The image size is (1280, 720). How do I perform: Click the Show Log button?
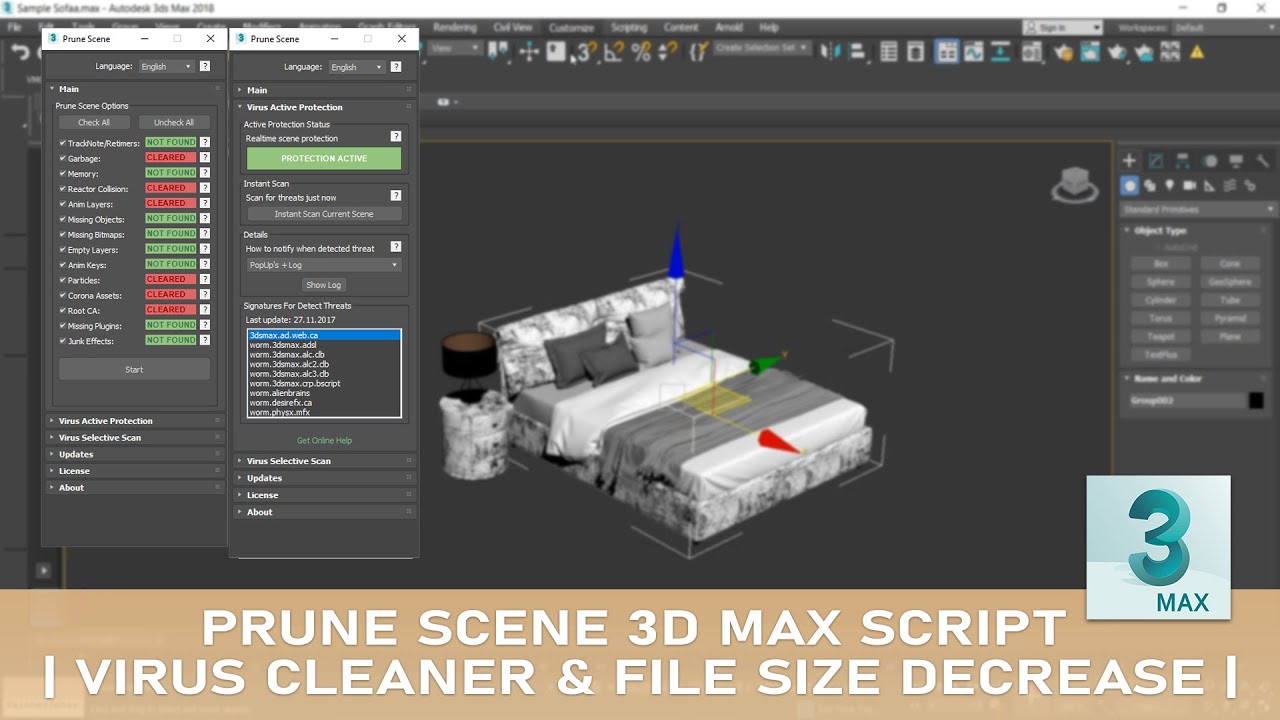(x=324, y=285)
